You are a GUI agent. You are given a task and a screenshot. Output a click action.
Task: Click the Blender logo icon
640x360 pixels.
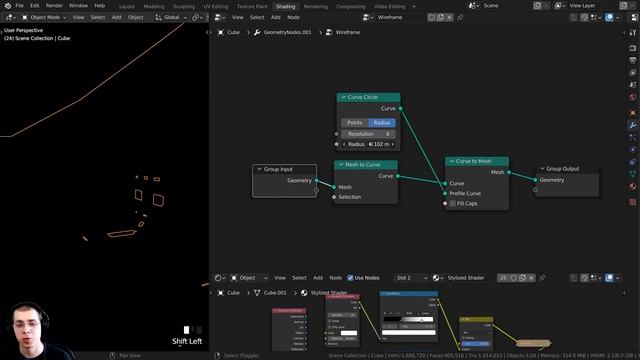point(8,6)
